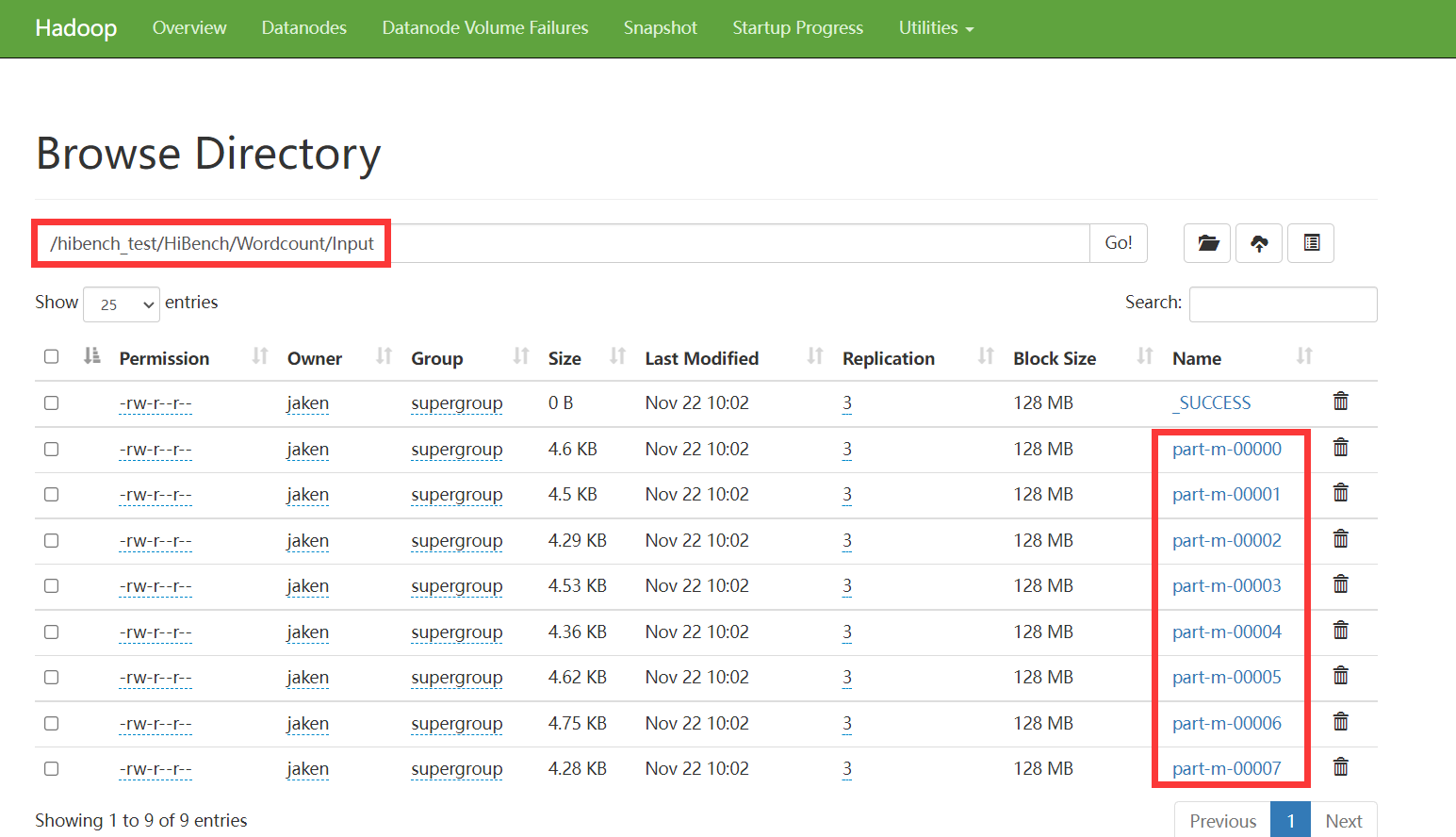
Task: Click the 0 B size cell
Action: click(561, 402)
